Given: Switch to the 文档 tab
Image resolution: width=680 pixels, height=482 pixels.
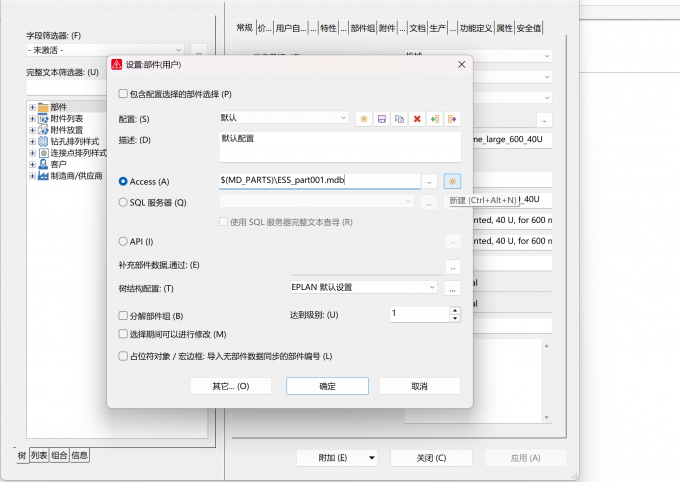Looking at the screenshot, I should tap(418, 28).
